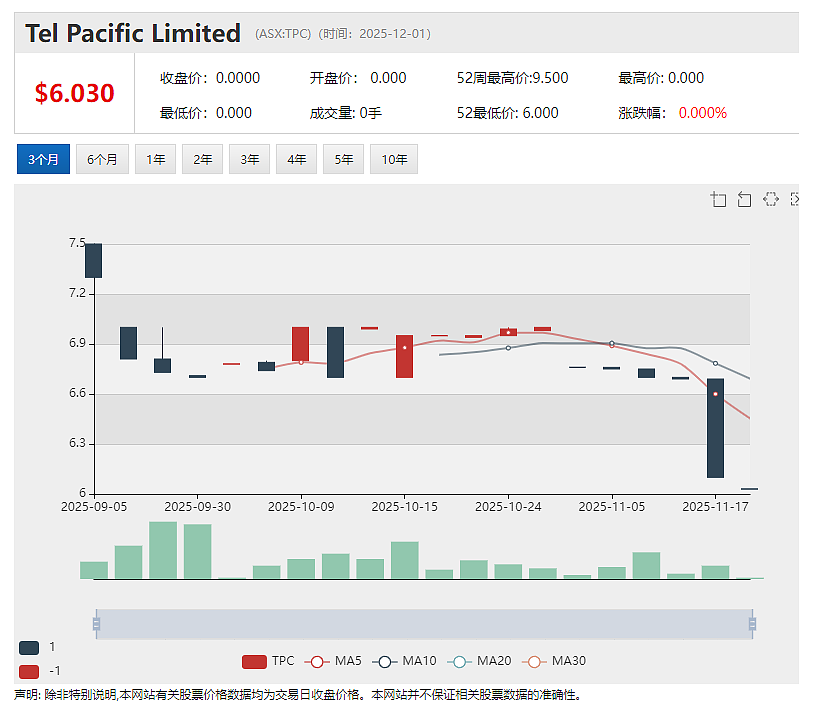The height and width of the screenshot is (715, 813).
Task: Click the 最高价: 0.000 value
Action: [x=661, y=78]
